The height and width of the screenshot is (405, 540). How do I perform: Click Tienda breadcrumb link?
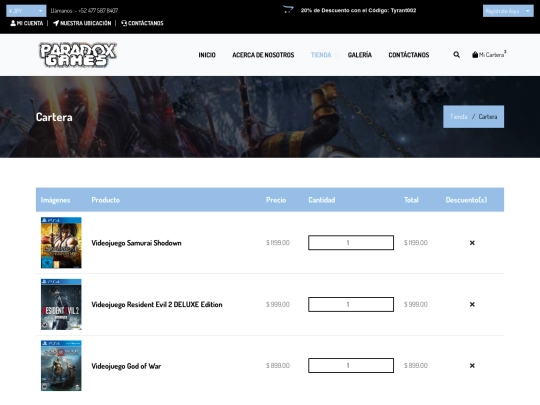[458, 117]
